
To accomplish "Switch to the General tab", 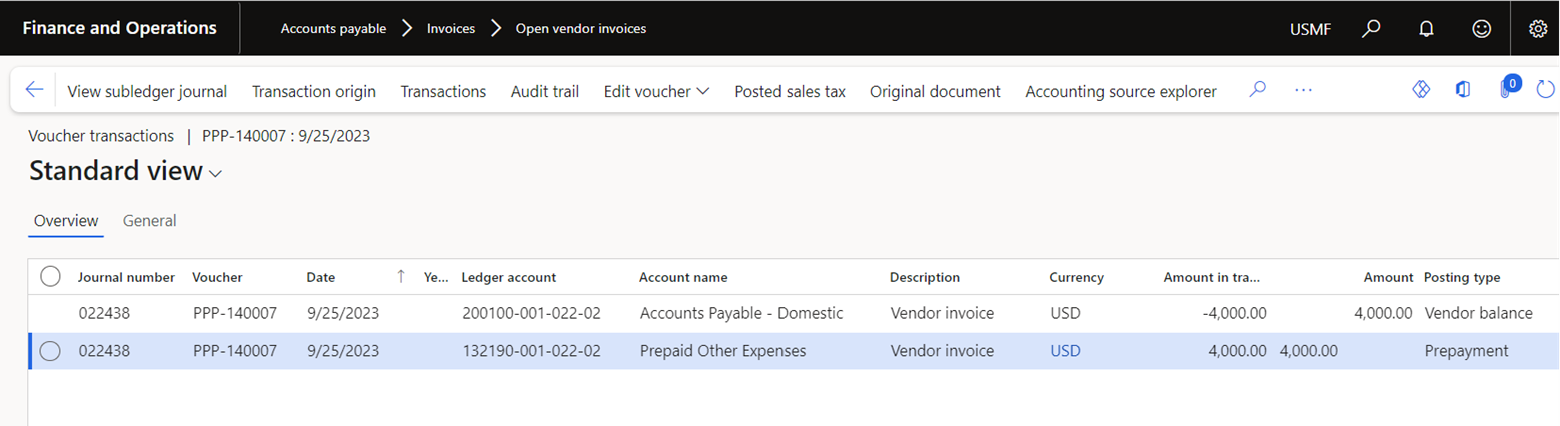I will click(149, 221).
